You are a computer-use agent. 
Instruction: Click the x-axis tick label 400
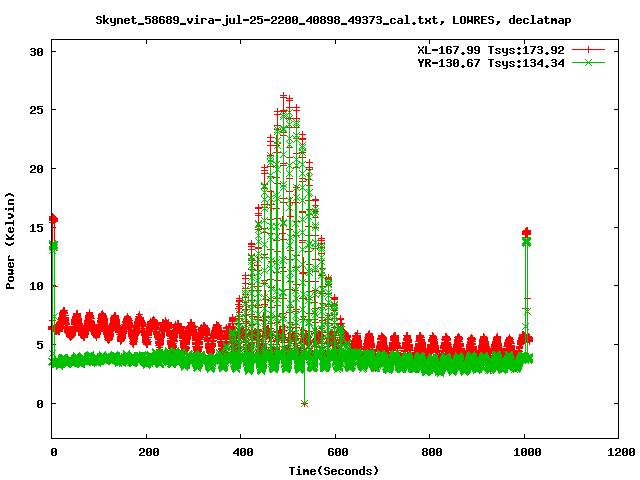point(243,452)
